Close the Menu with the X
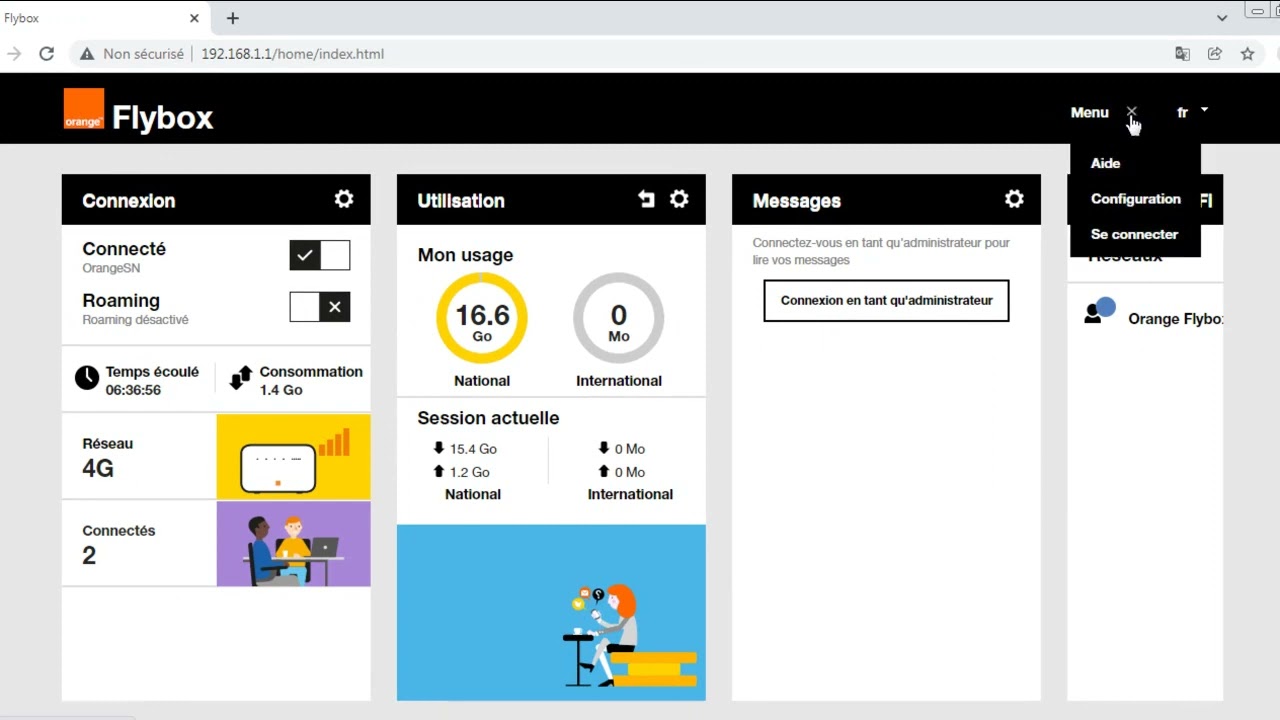 coord(1132,112)
